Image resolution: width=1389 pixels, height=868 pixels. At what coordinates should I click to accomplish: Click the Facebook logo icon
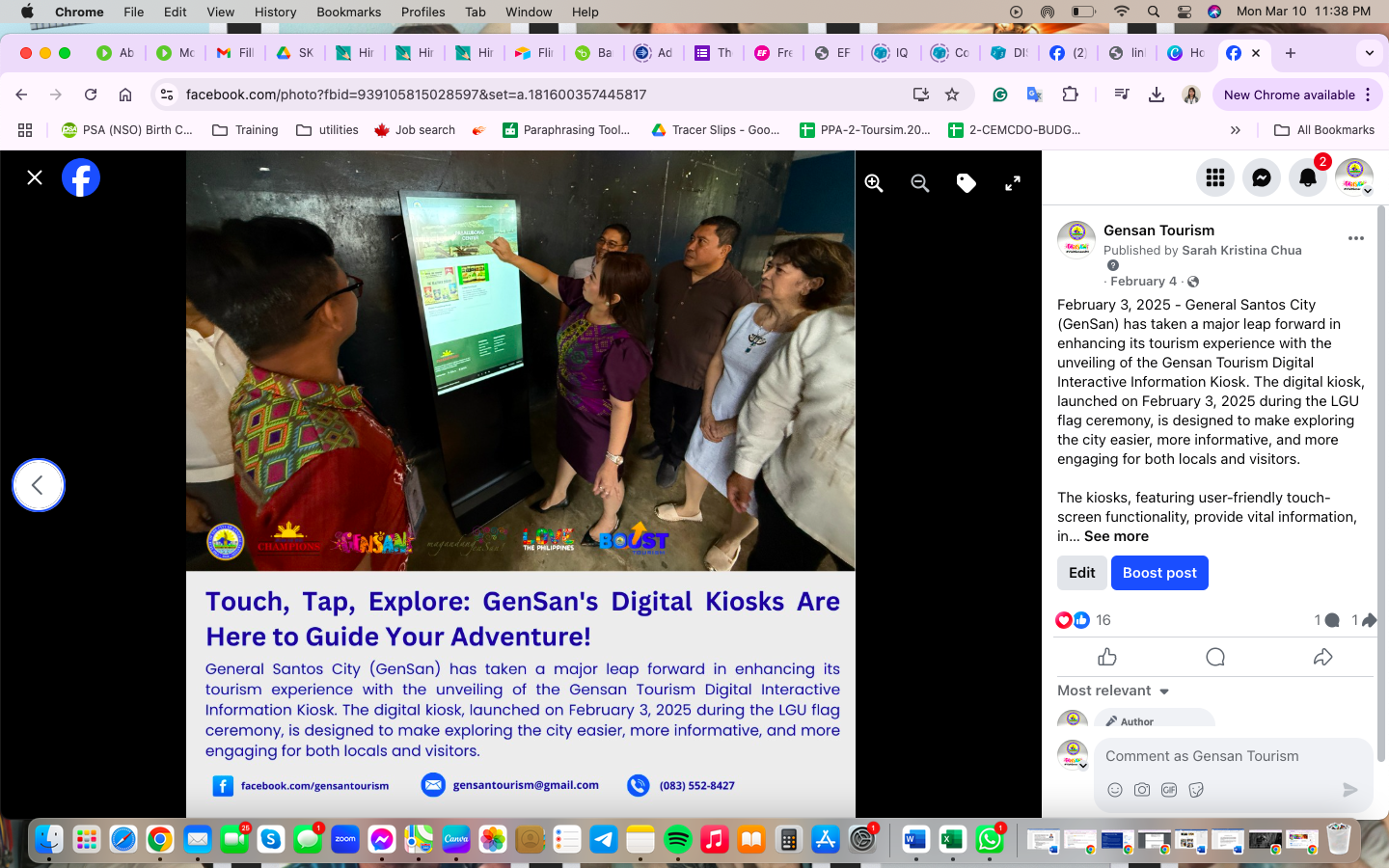81,177
